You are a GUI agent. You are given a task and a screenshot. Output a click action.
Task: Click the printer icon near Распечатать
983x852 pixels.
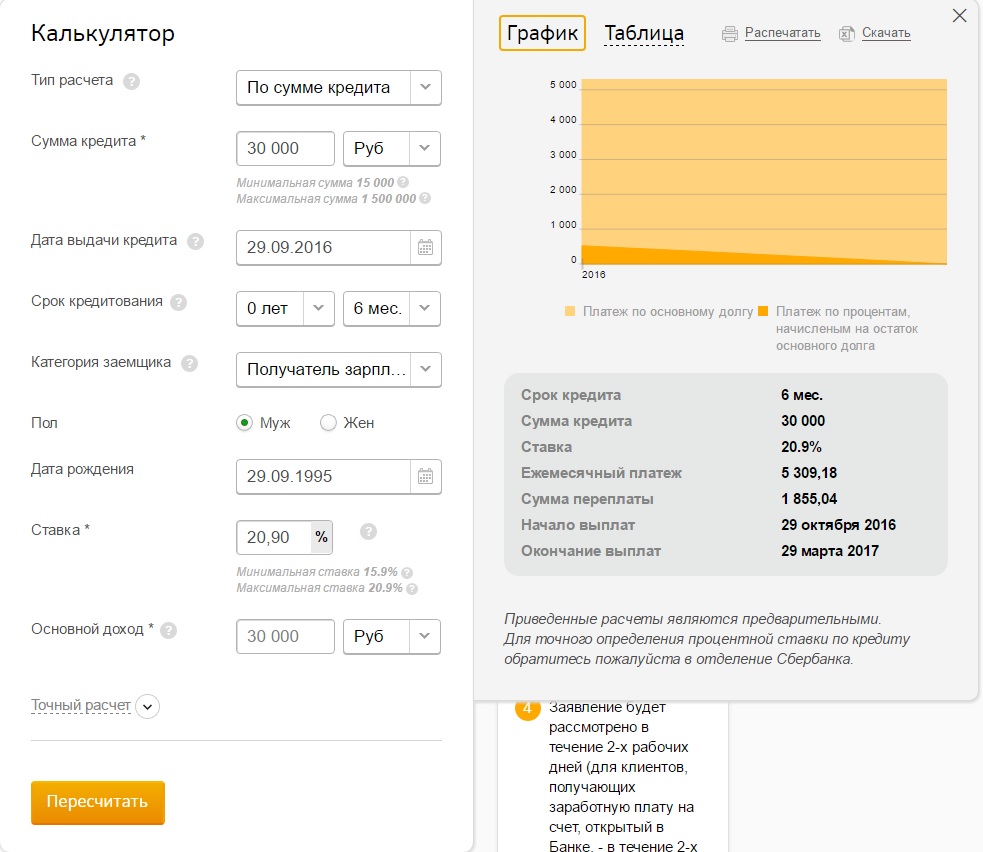(729, 34)
